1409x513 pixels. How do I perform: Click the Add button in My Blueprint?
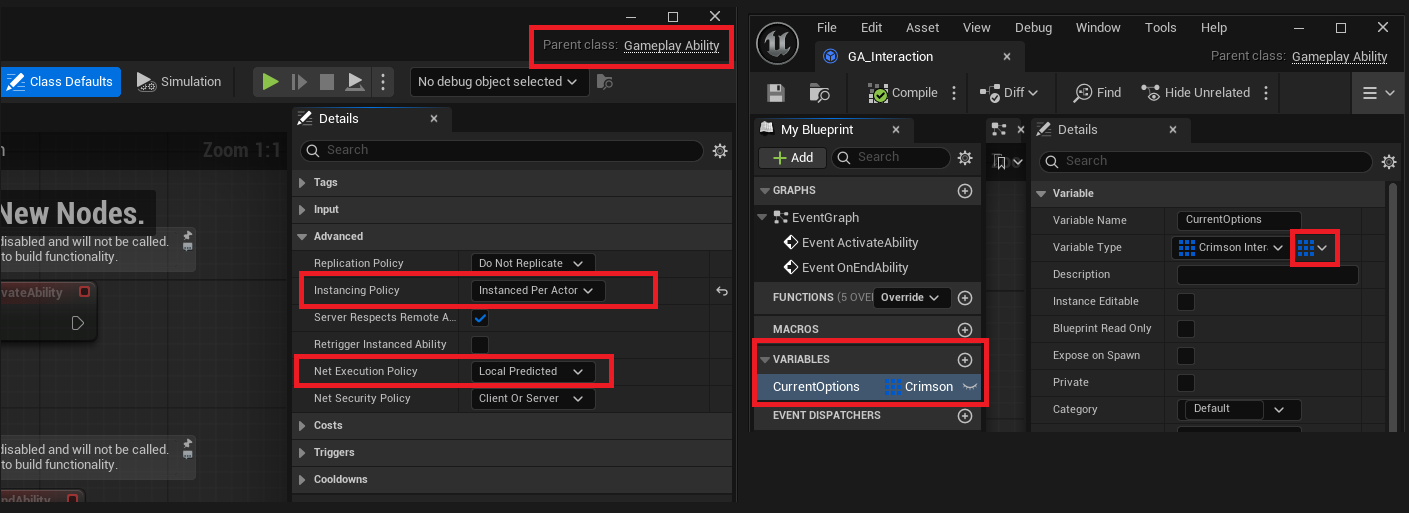pos(792,157)
